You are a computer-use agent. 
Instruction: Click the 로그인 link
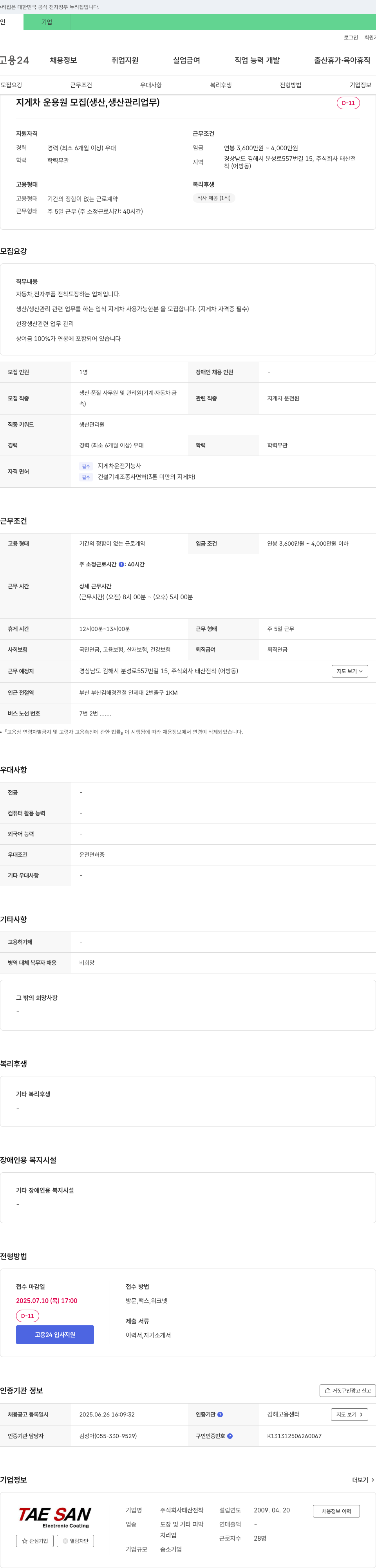pyautogui.click(x=351, y=38)
